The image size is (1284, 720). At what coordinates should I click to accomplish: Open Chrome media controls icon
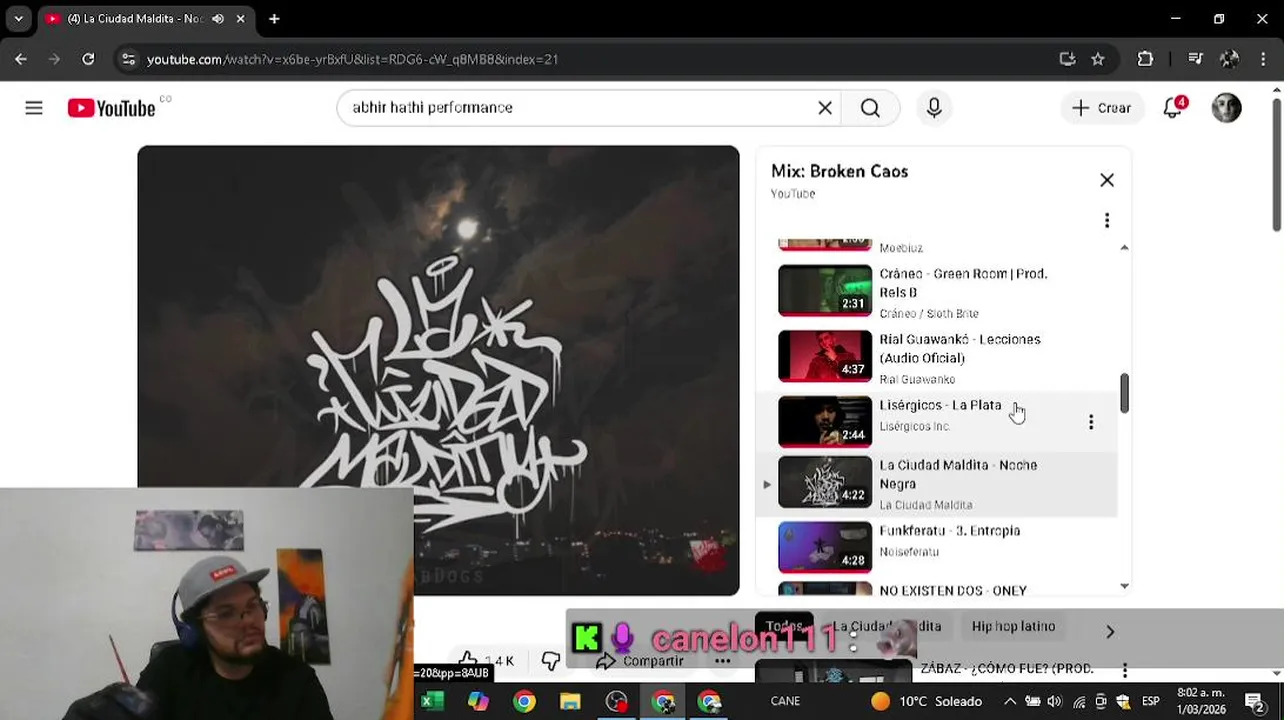[x=1195, y=59]
